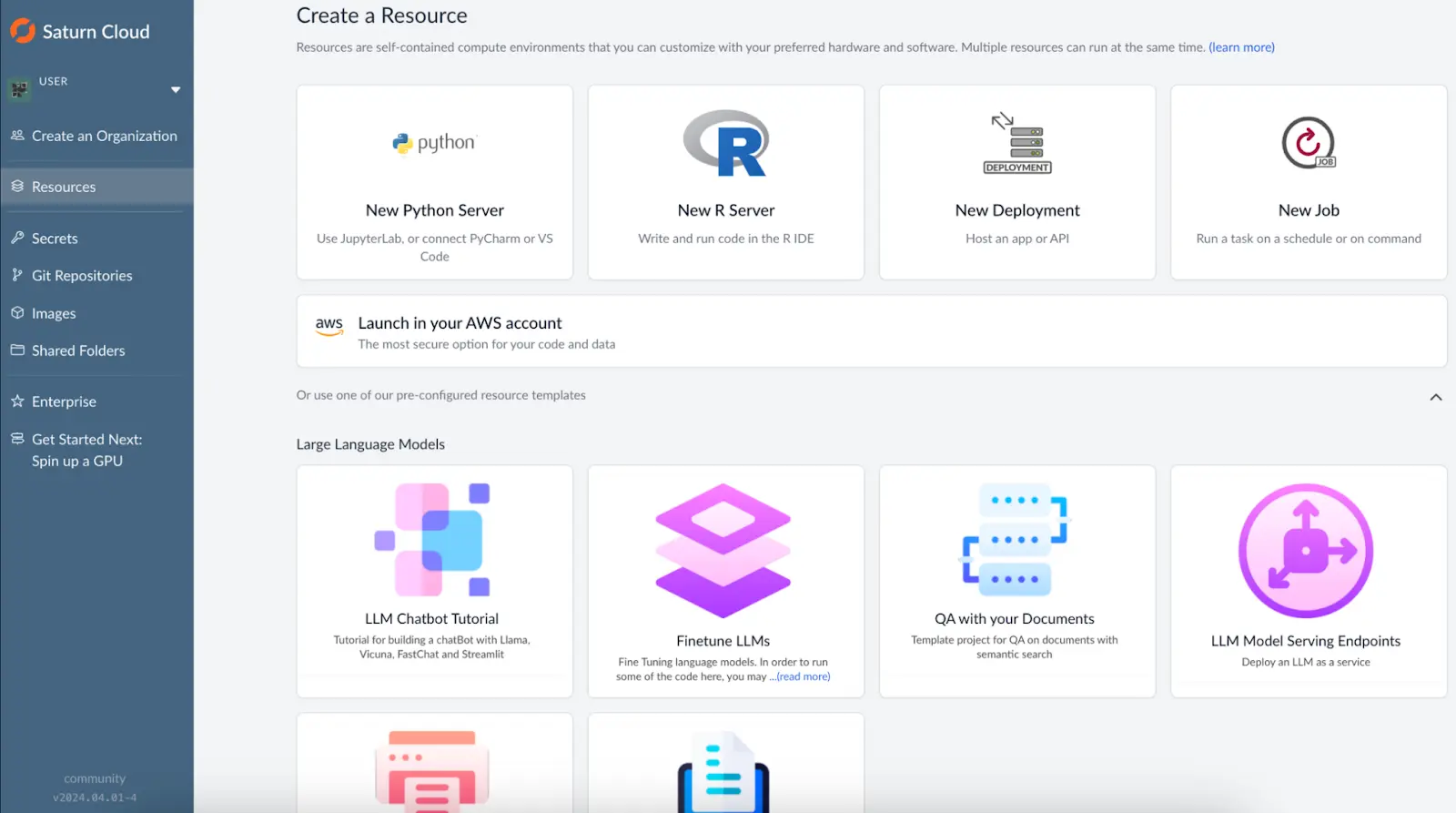Select Launch in your AWS account
This screenshot has width=1456, height=813.
872,331
